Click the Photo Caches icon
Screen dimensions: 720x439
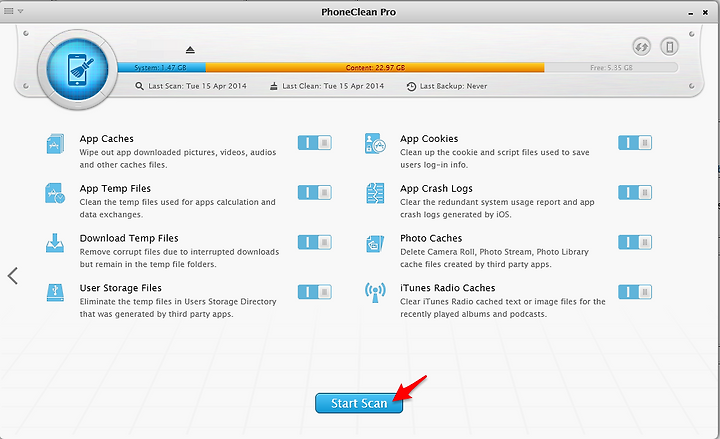(375, 243)
